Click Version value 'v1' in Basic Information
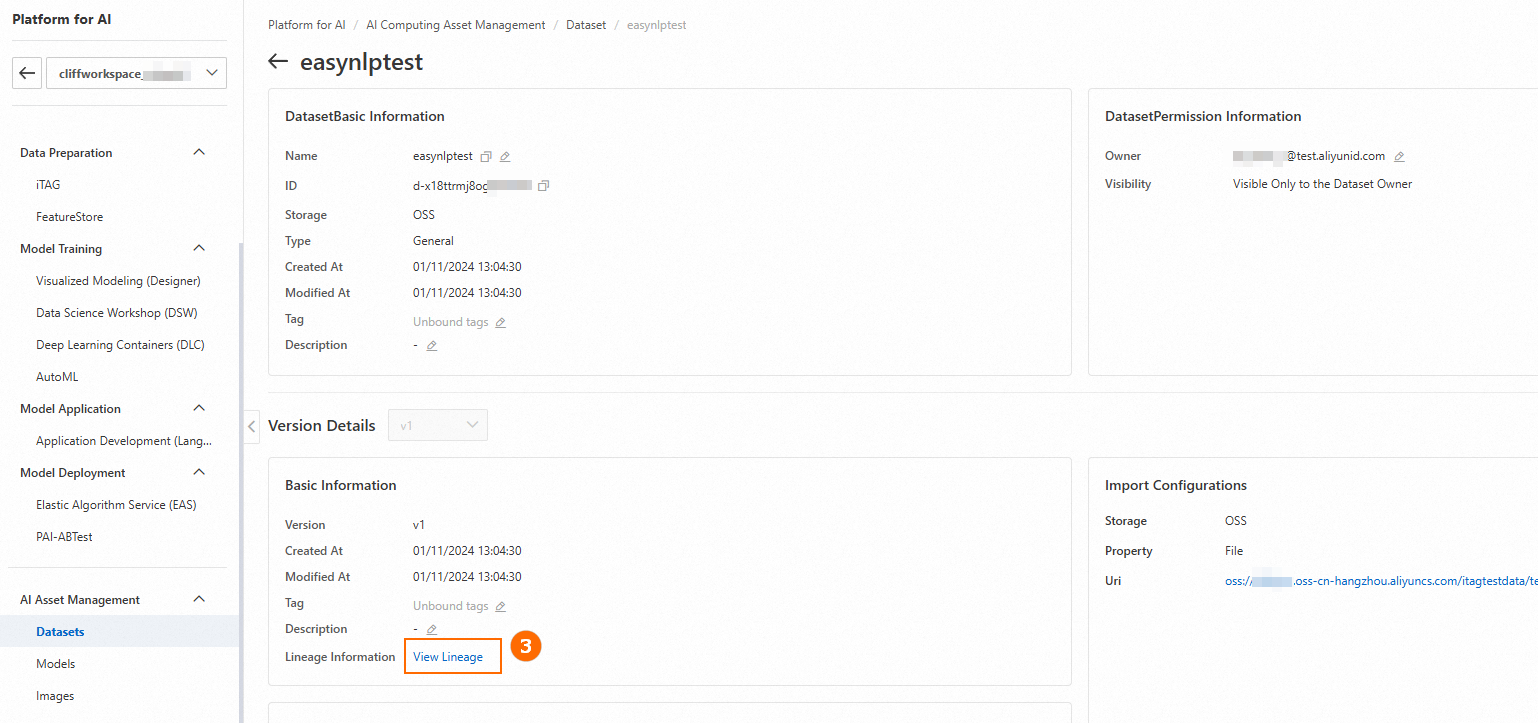Viewport: 1538px width, 723px height. [x=419, y=525]
